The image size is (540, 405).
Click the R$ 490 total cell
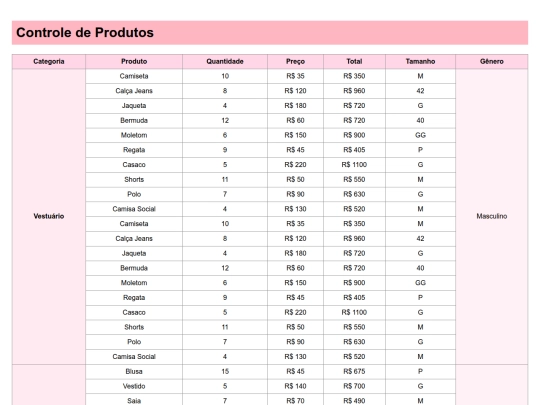(354, 400)
